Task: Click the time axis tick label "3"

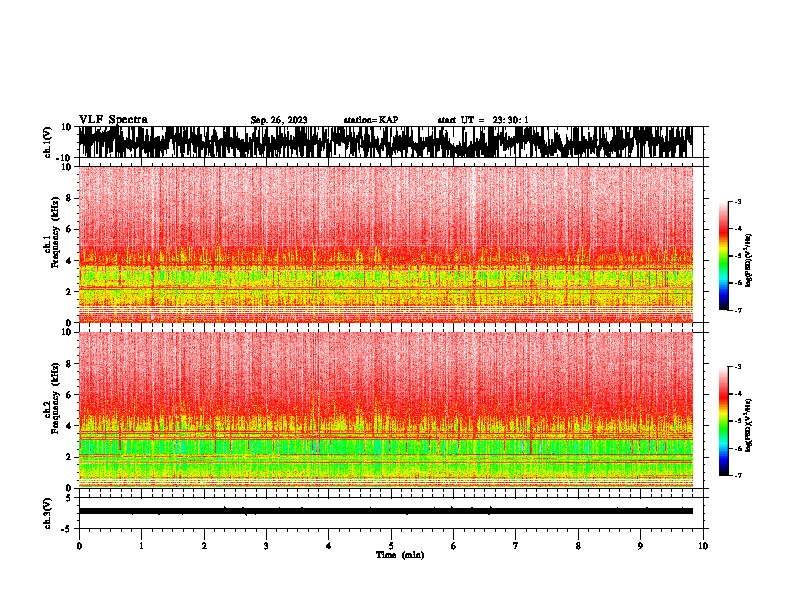Action: pyautogui.click(x=266, y=546)
